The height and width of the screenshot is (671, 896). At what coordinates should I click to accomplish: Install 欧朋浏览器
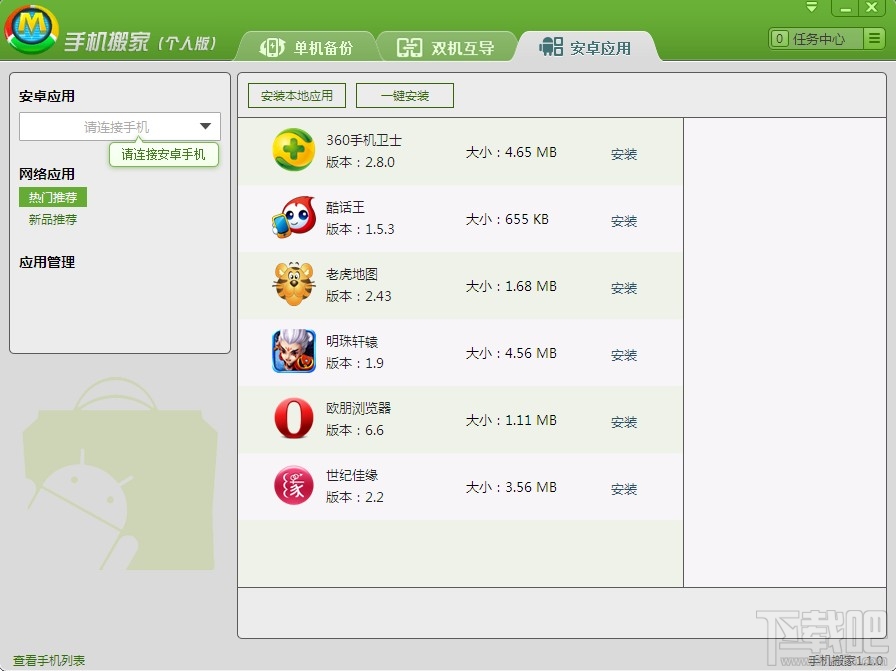click(x=623, y=422)
